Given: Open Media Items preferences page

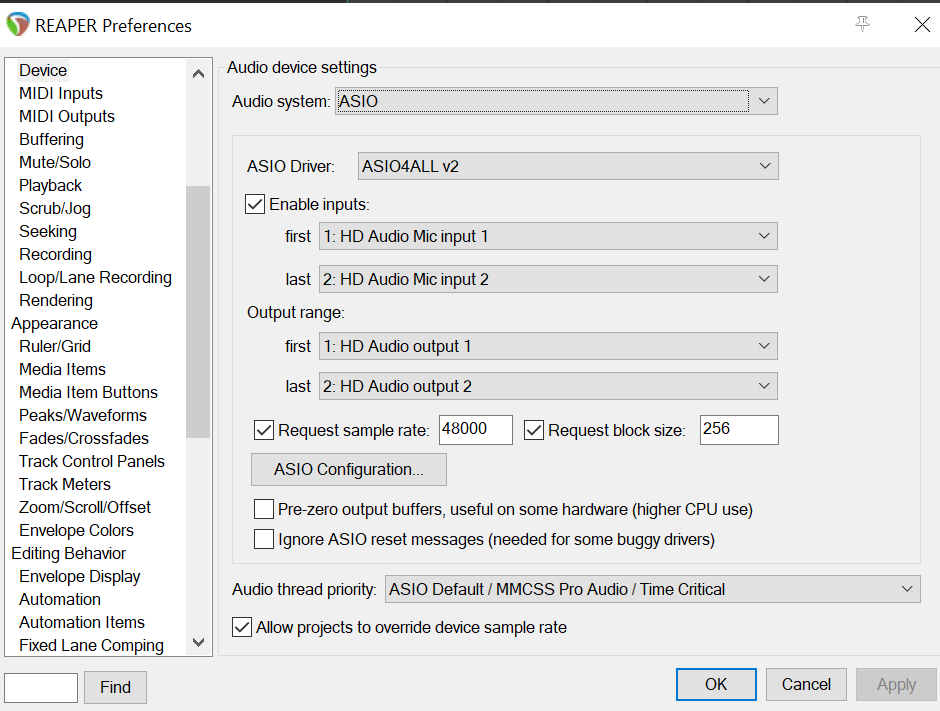Looking at the screenshot, I should click(62, 369).
